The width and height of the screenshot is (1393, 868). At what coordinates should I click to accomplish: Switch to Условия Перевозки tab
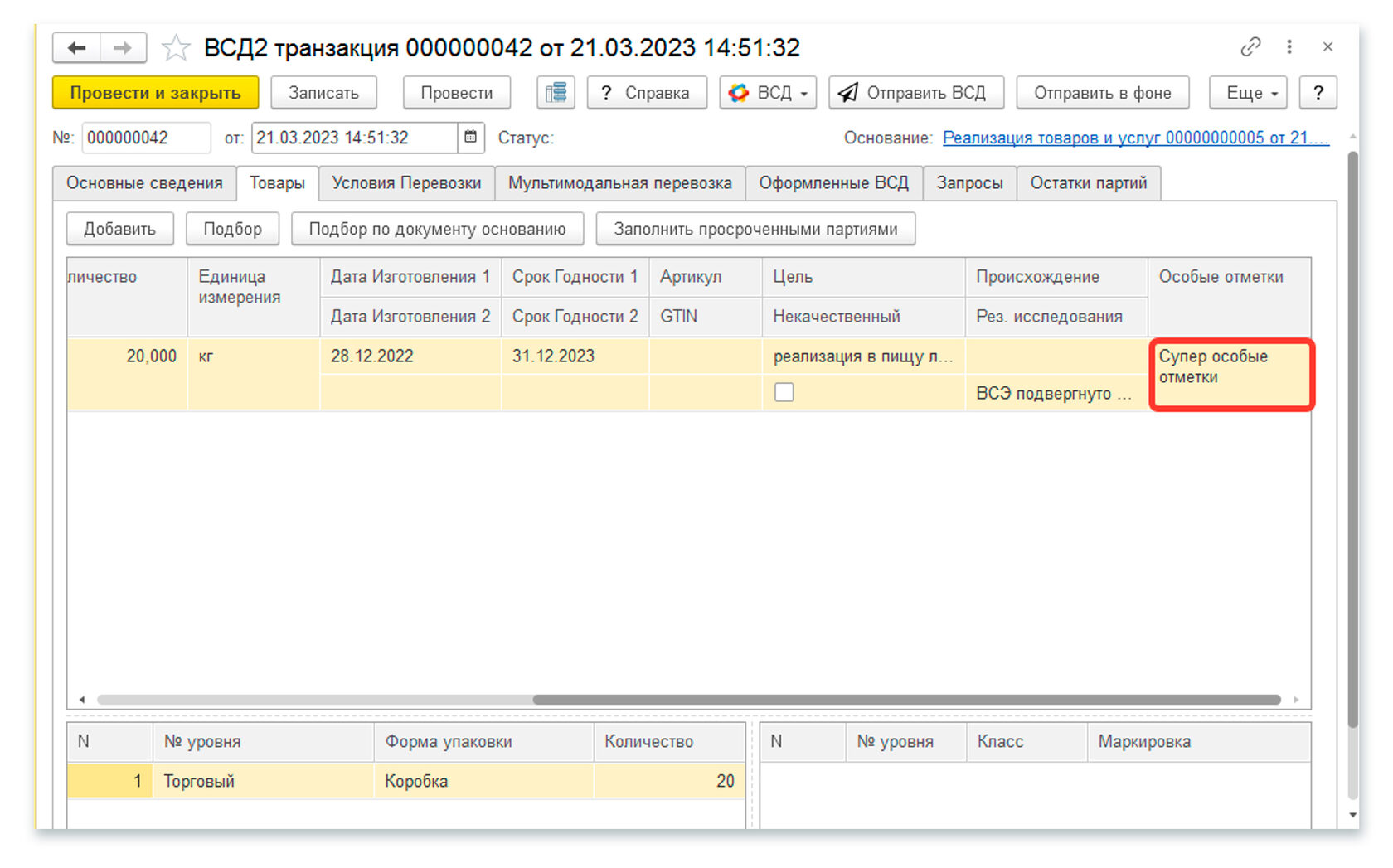[406, 183]
